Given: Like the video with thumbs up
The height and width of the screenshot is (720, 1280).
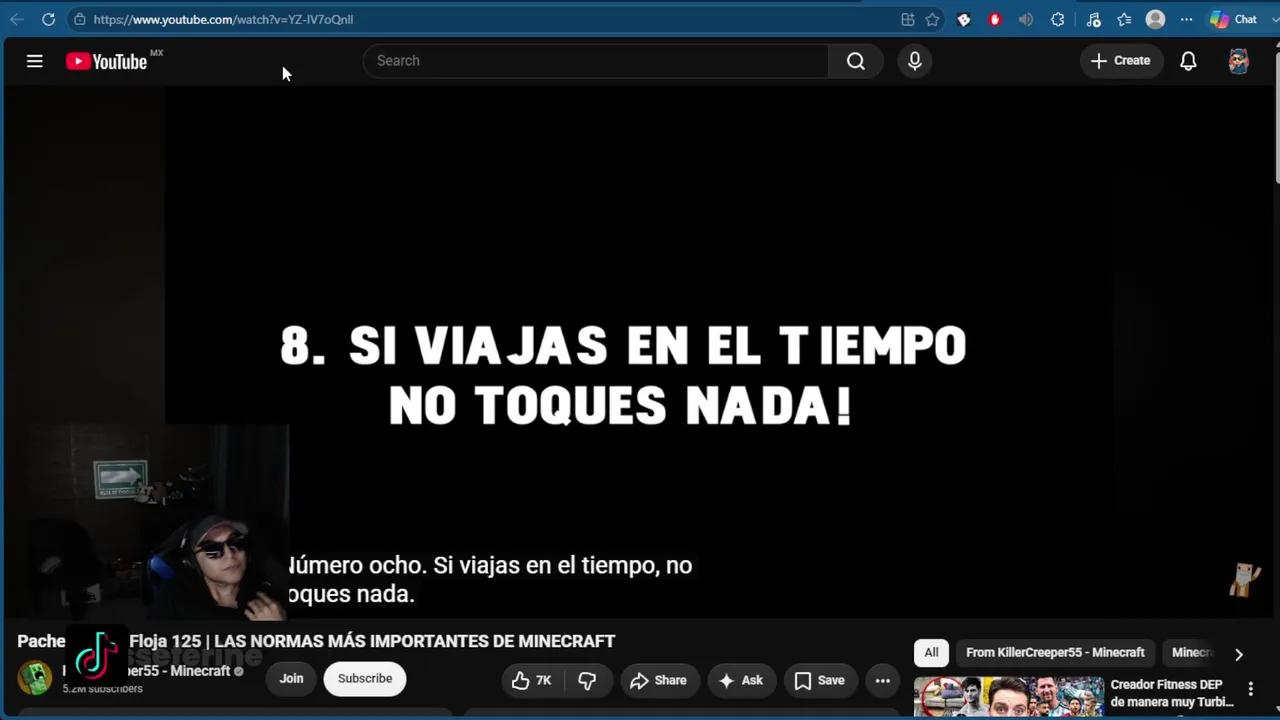Looking at the screenshot, I should 532,680.
